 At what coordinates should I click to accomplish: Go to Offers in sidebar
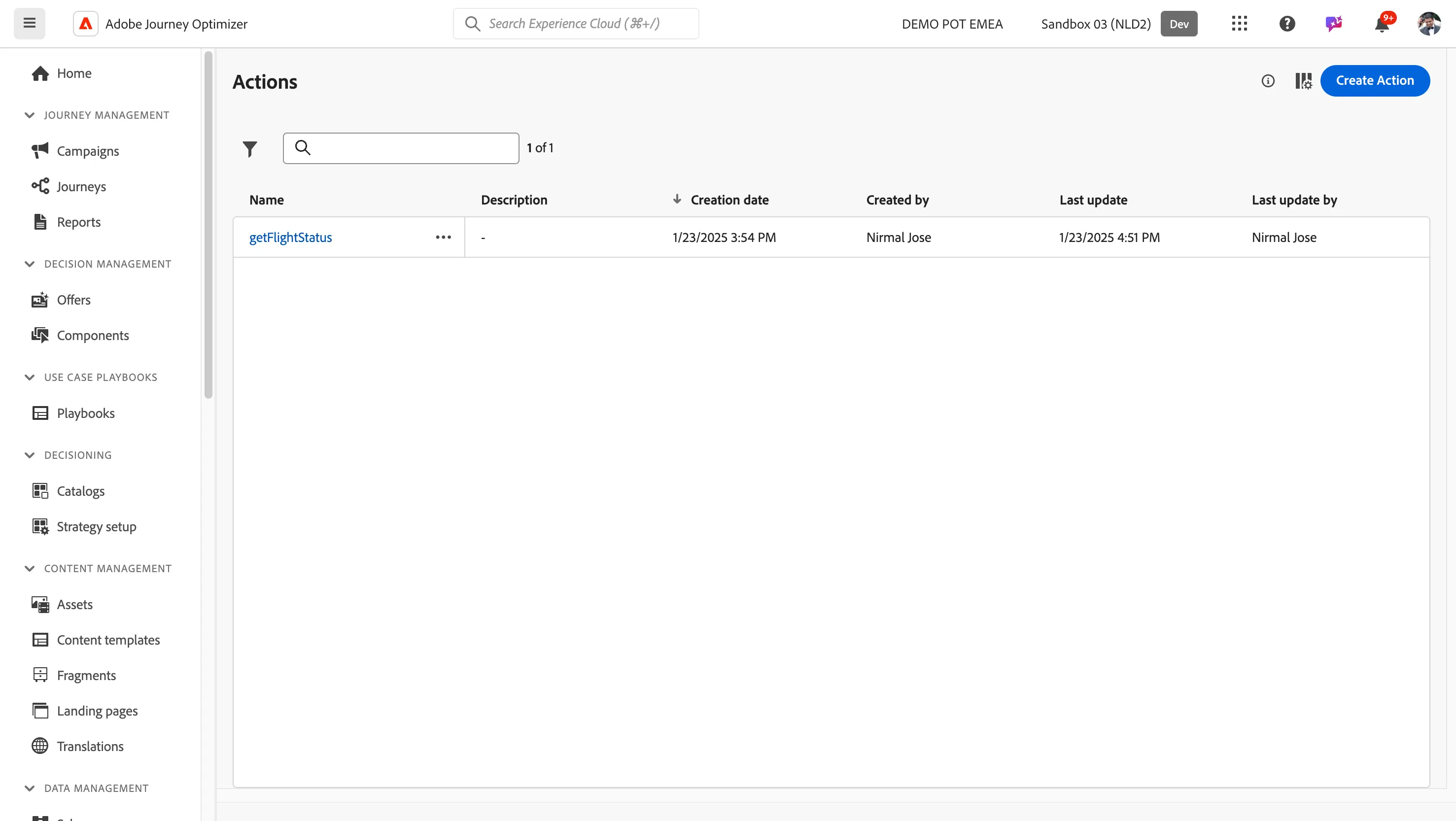(x=74, y=300)
